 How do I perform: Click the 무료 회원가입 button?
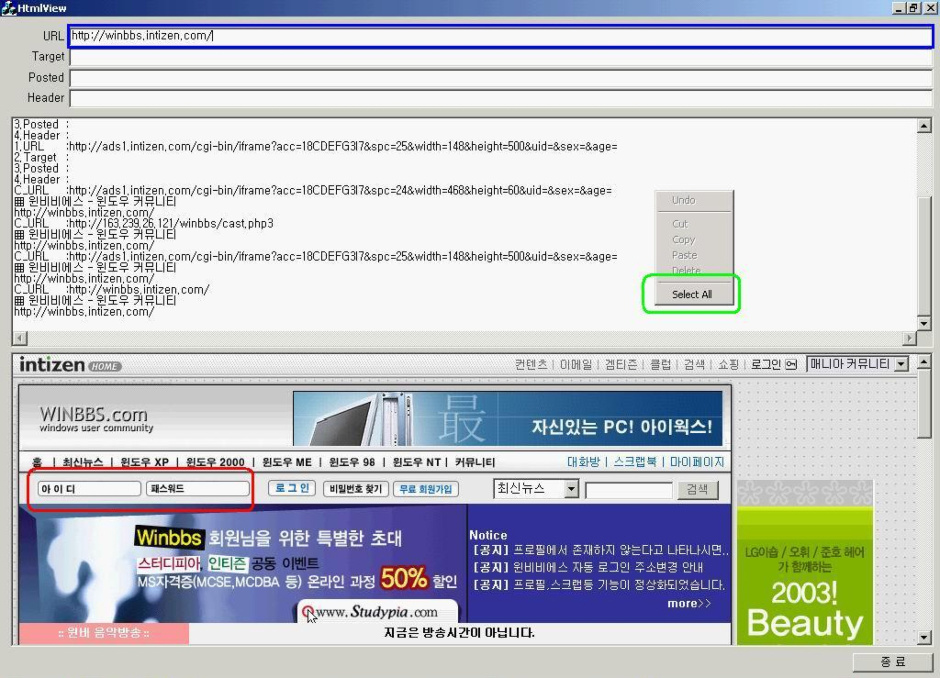[x=426, y=489]
